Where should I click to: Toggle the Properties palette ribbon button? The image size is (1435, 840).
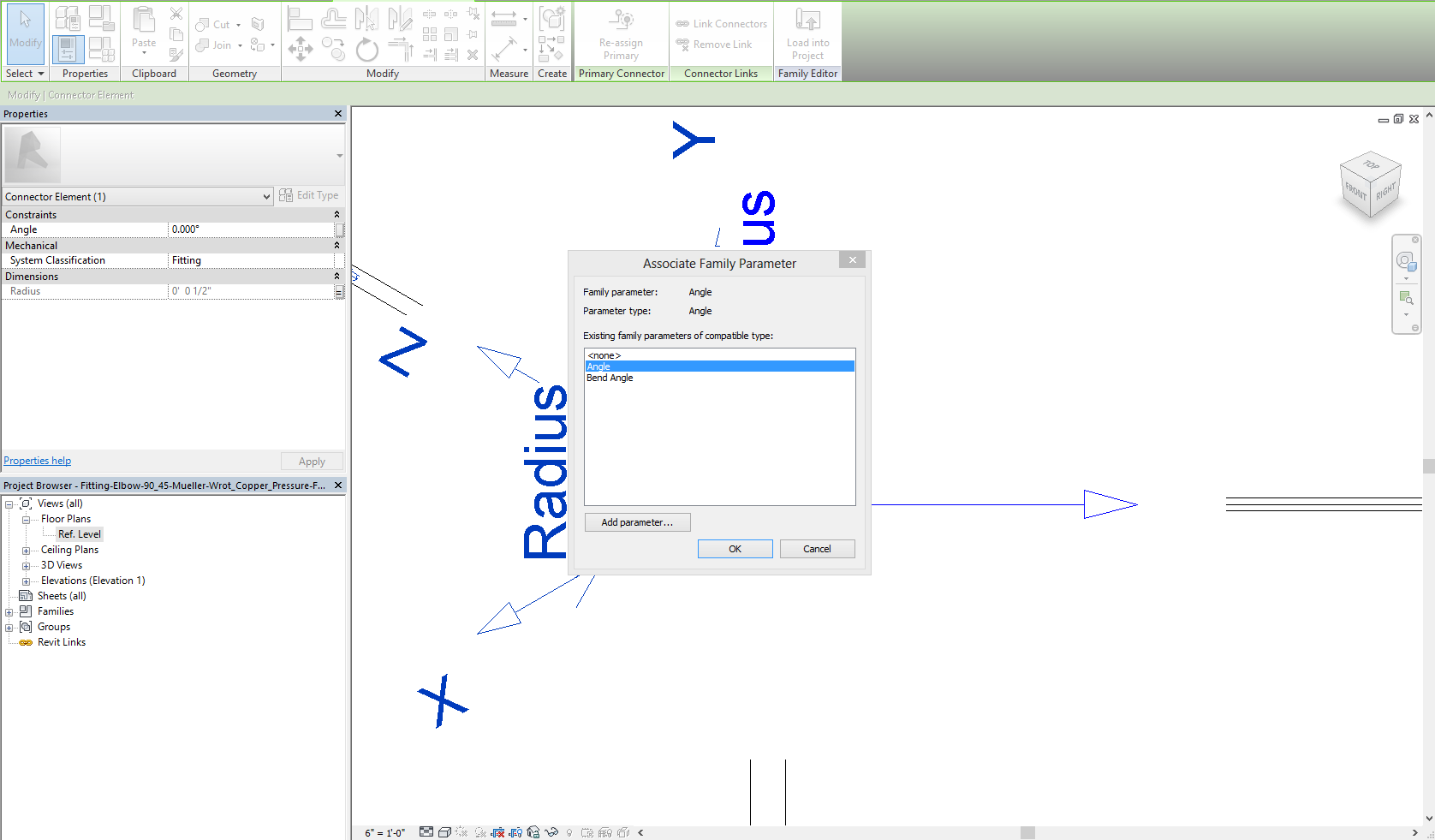click(x=68, y=50)
